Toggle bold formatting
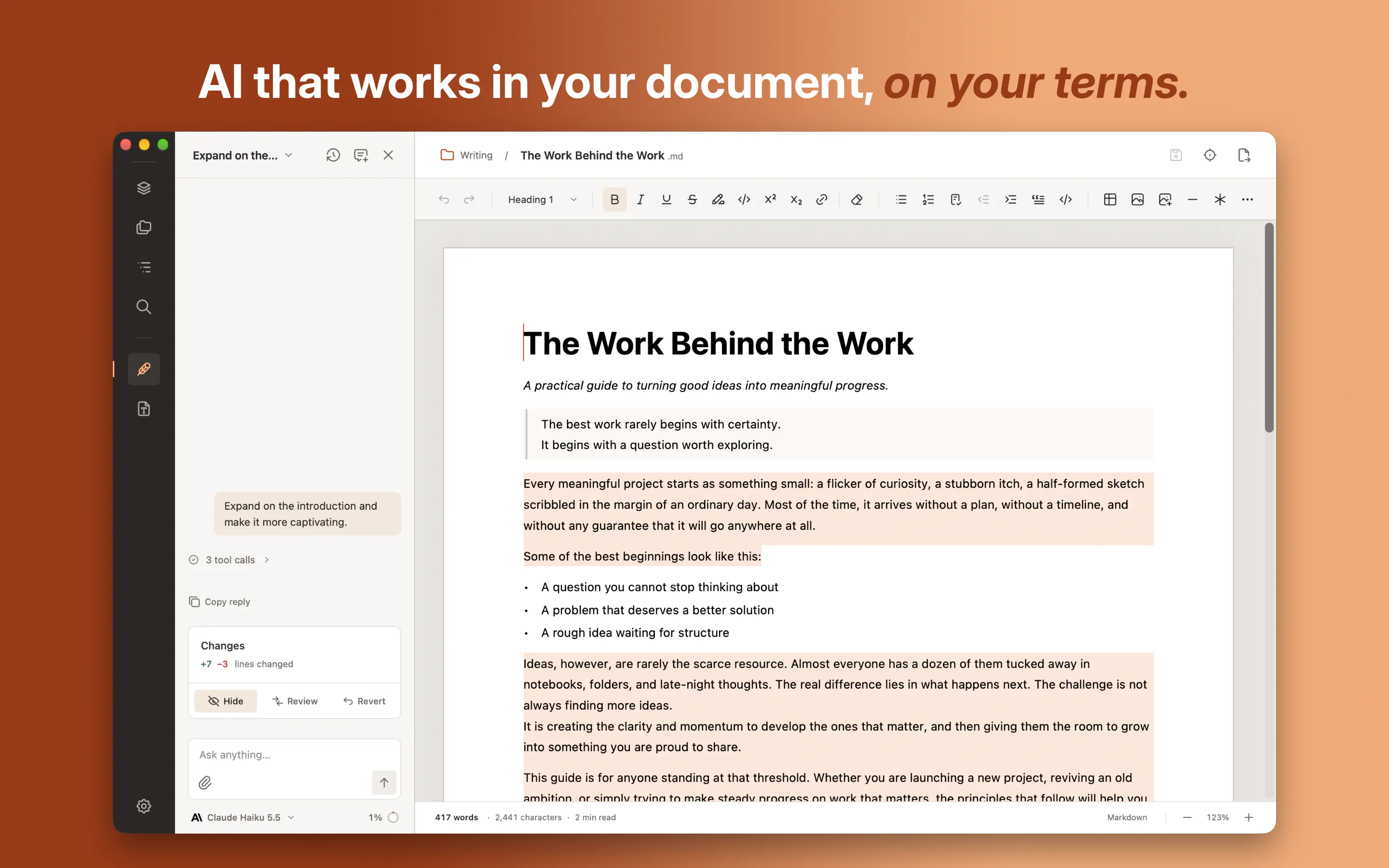Screen dimensions: 1389x868 [614, 199]
